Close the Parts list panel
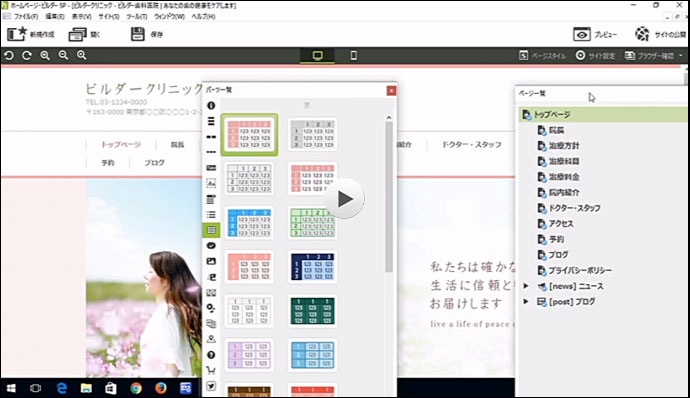Screen dimensions: 690x398 click(391, 90)
